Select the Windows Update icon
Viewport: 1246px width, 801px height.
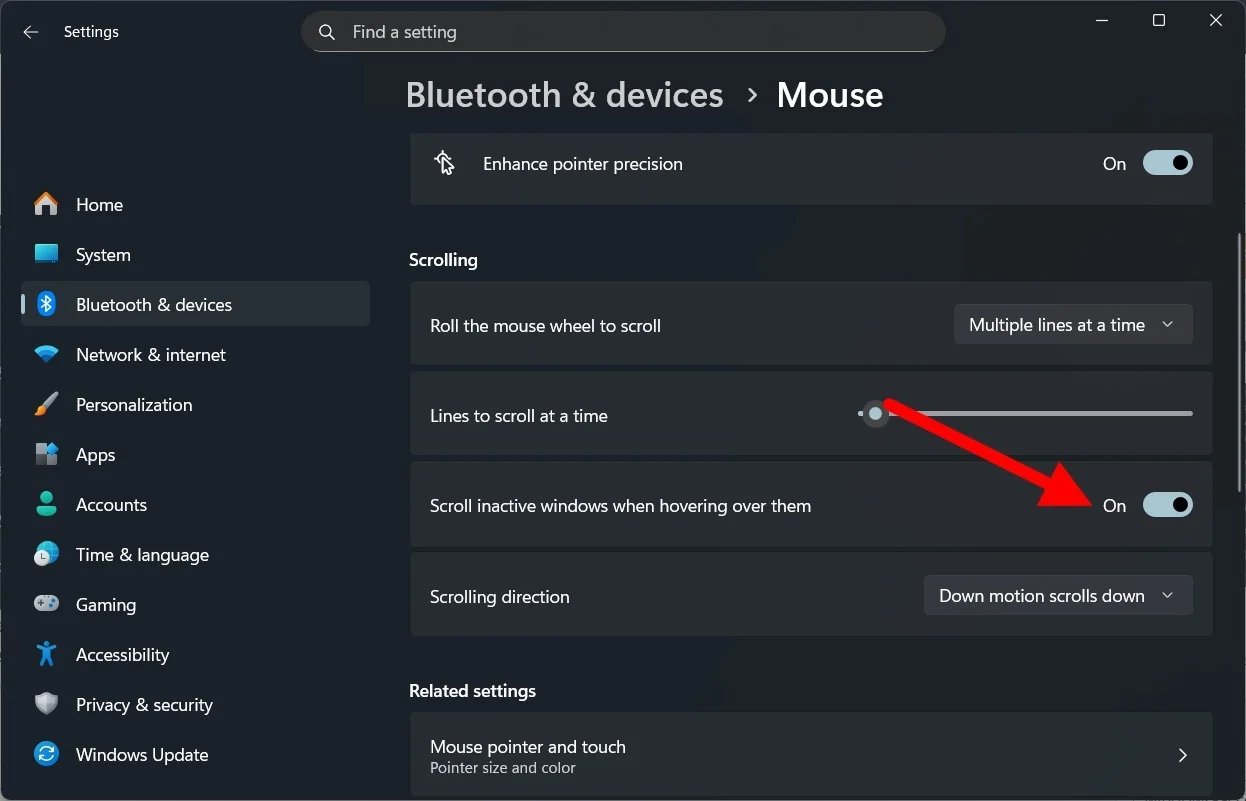coord(46,754)
